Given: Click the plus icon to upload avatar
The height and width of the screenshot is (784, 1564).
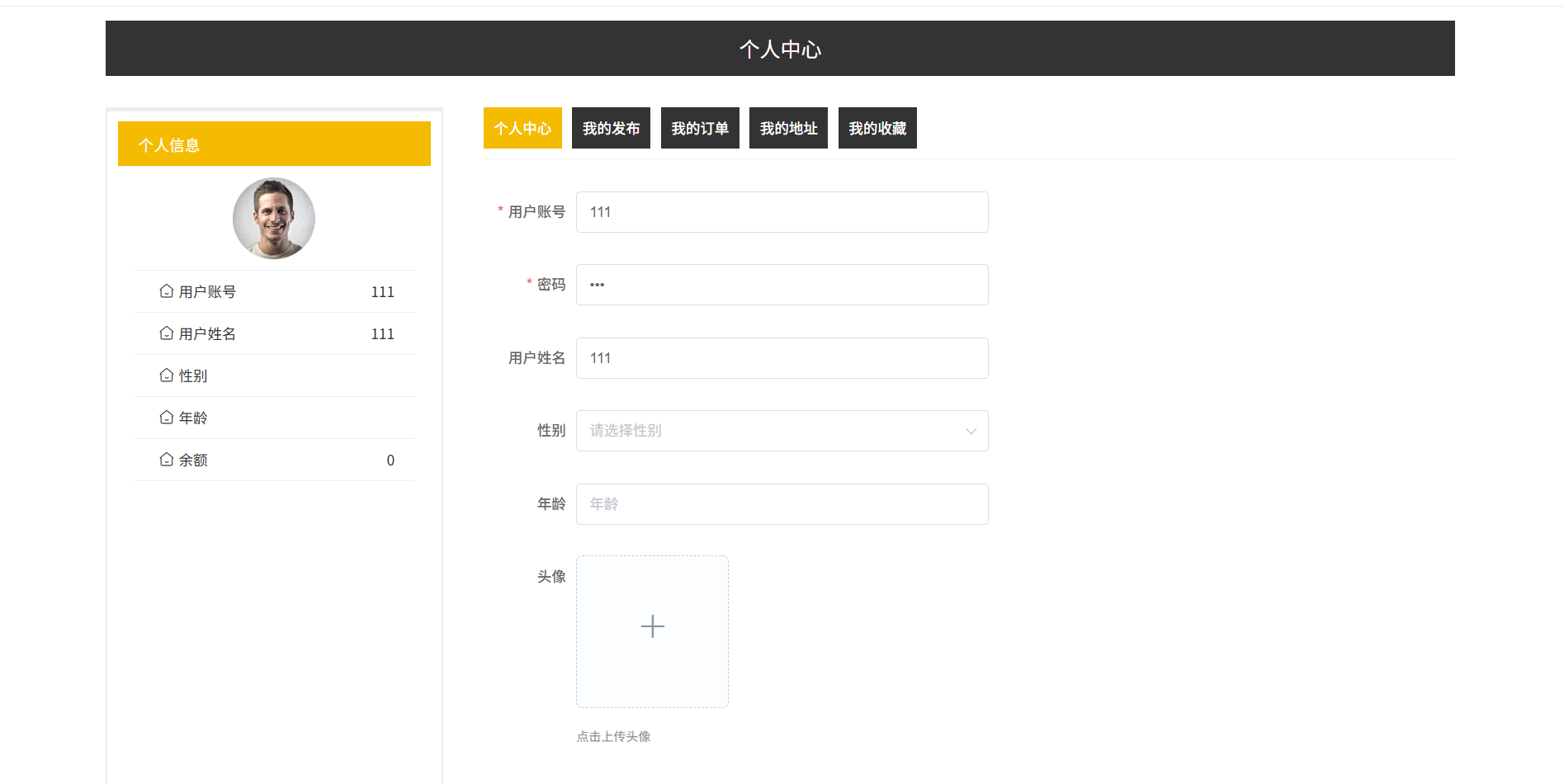Looking at the screenshot, I should [652, 626].
